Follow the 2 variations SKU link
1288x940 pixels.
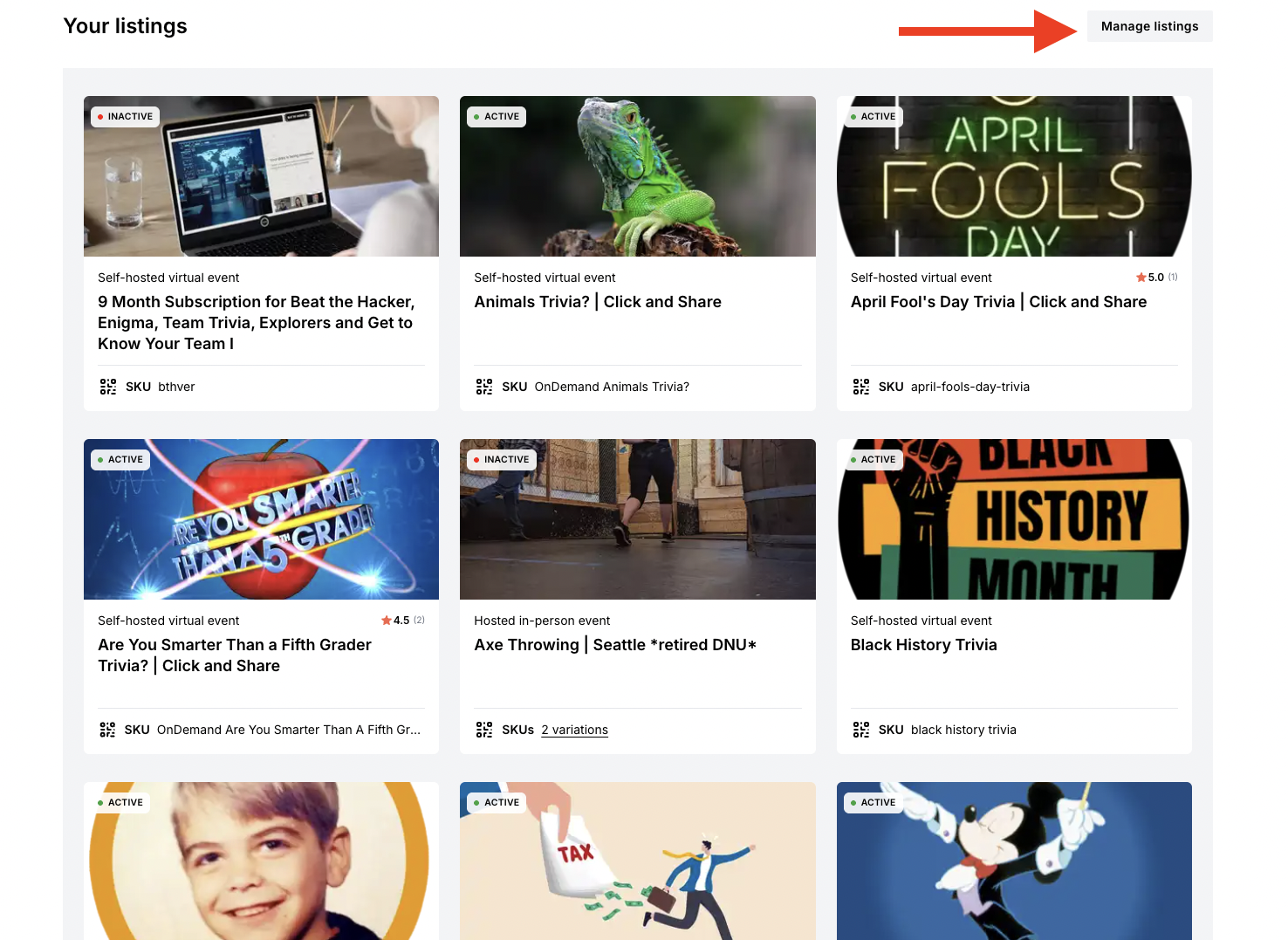(574, 730)
